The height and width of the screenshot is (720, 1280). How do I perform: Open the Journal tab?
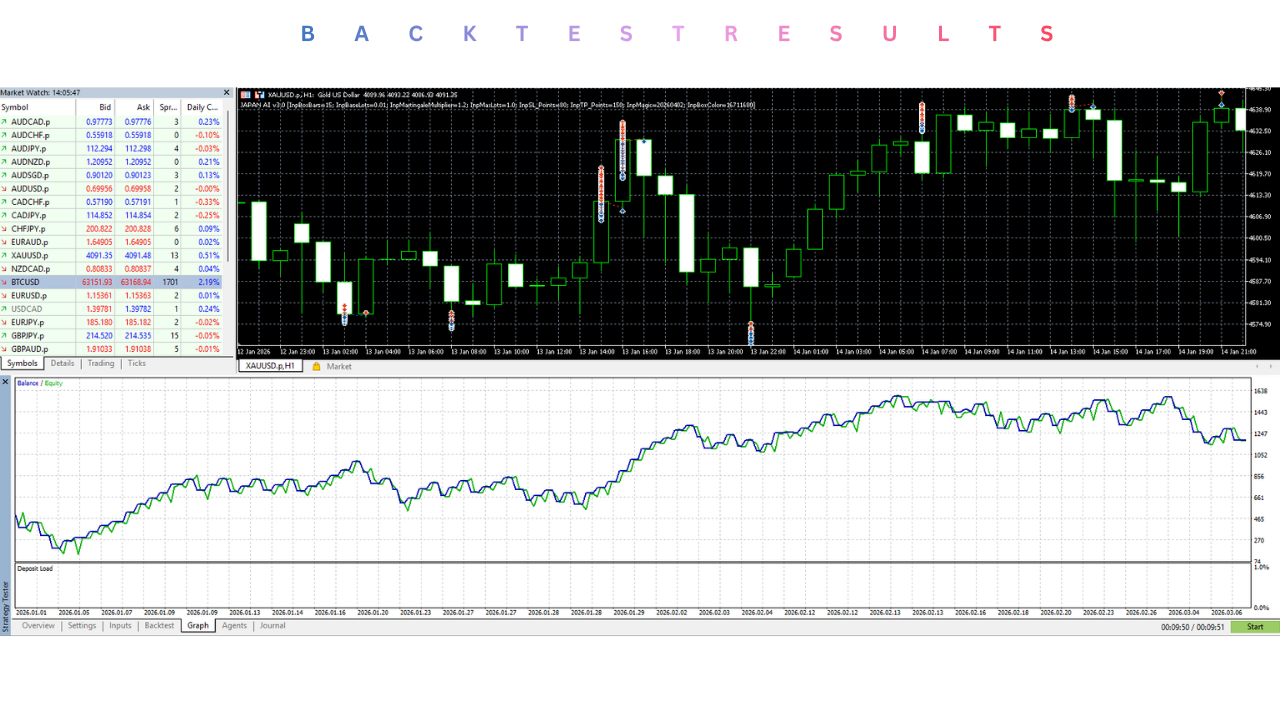click(273, 626)
